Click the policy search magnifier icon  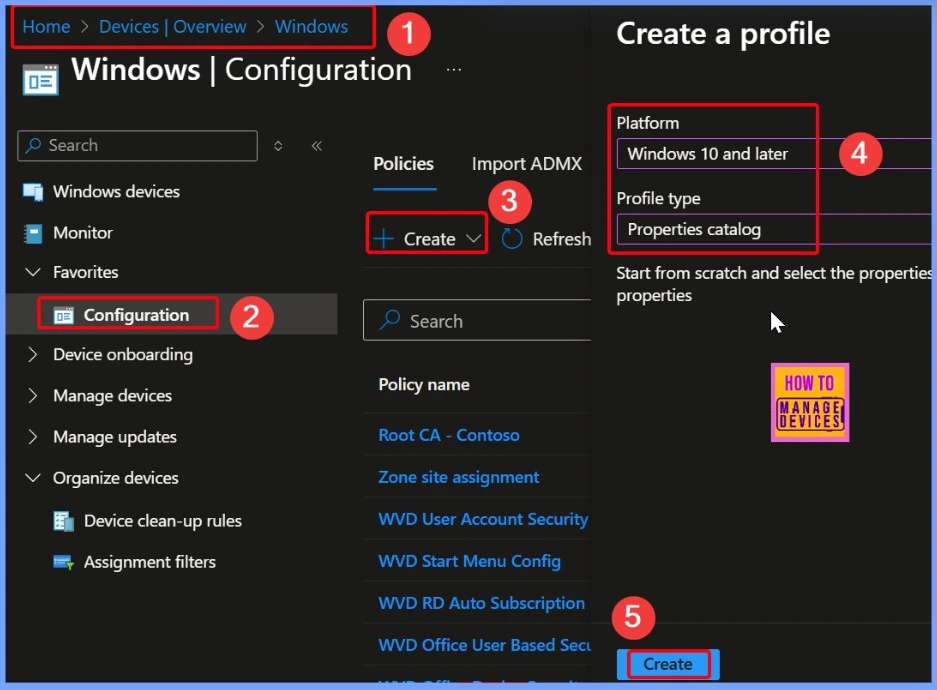click(390, 321)
